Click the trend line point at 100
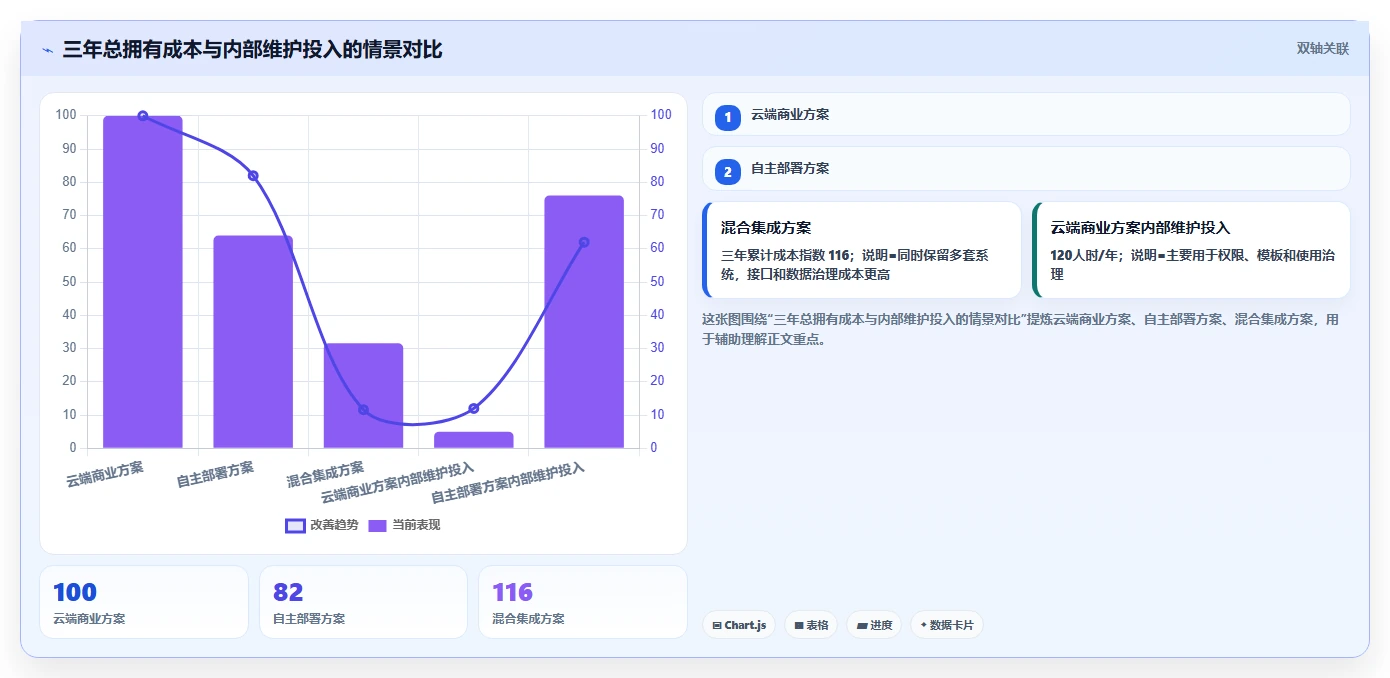 (143, 116)
